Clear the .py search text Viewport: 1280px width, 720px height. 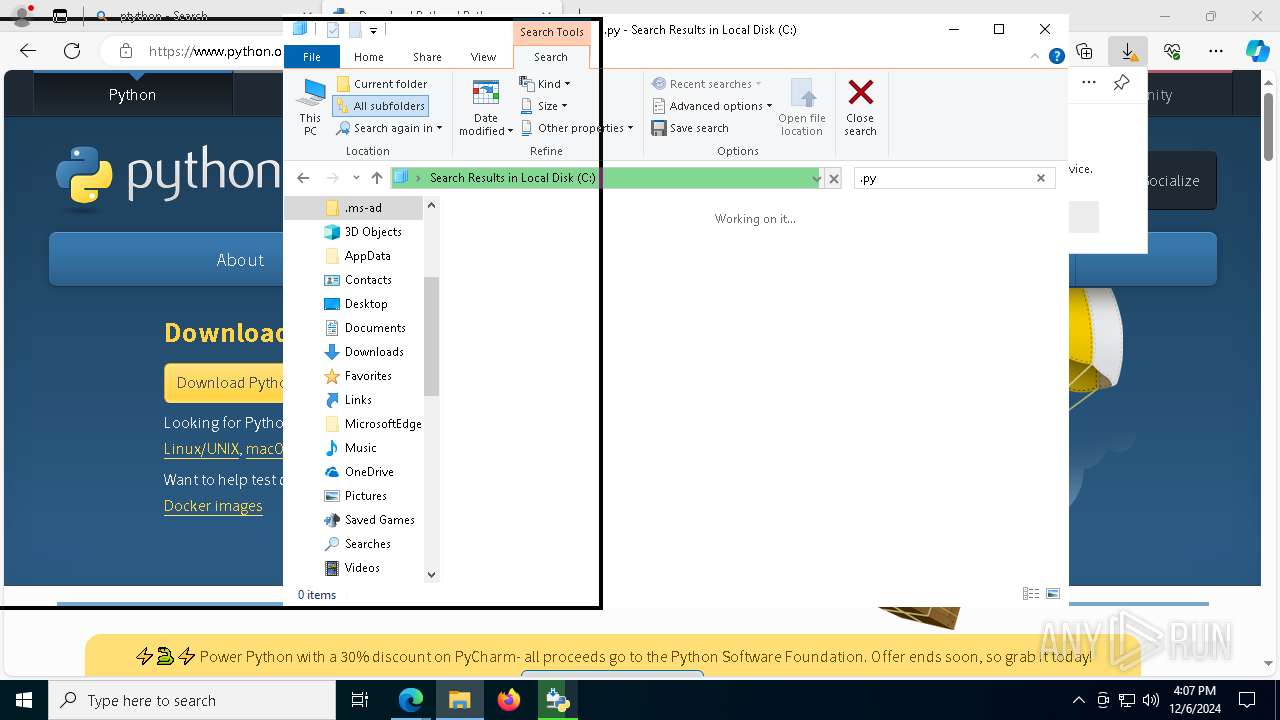tap(1041, 178)
